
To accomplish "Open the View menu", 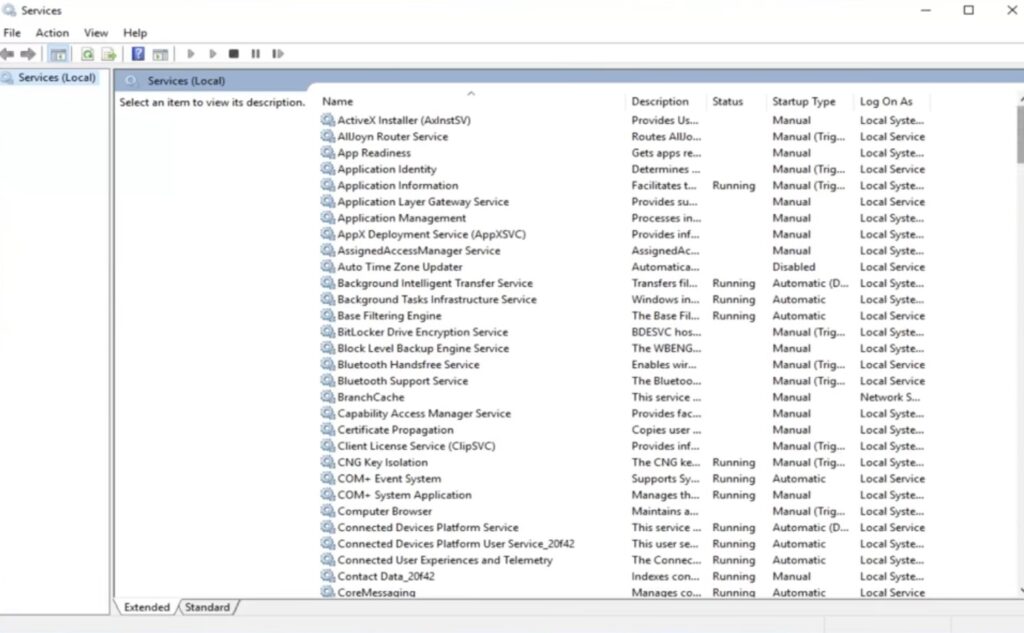I will tap(96, 33).
